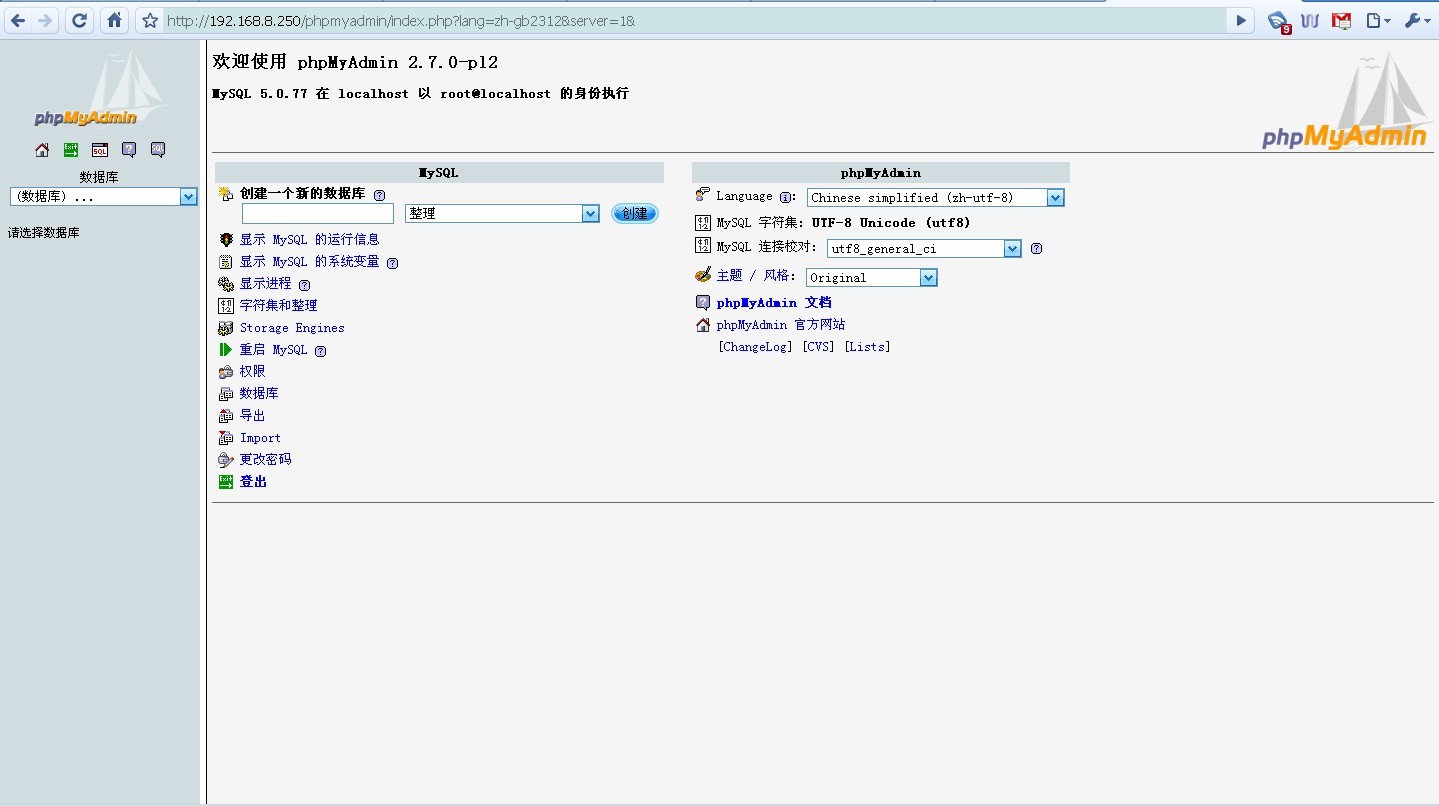The height and width of the screenshot is (806, 1439).
Task: Click info icon beside Language label
Action: [785, 198]
